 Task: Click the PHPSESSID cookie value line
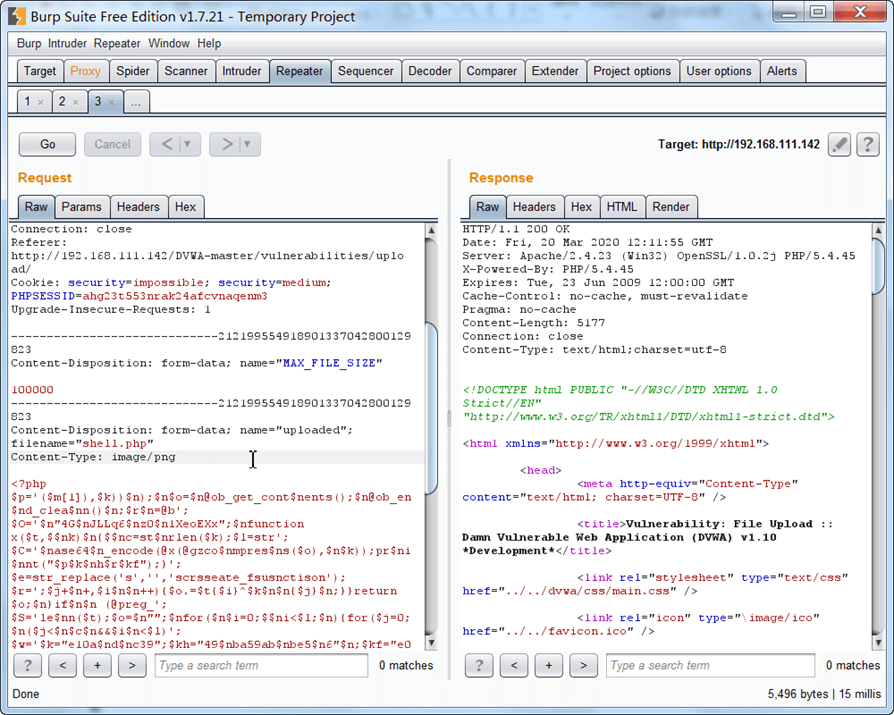pos(139,296)
